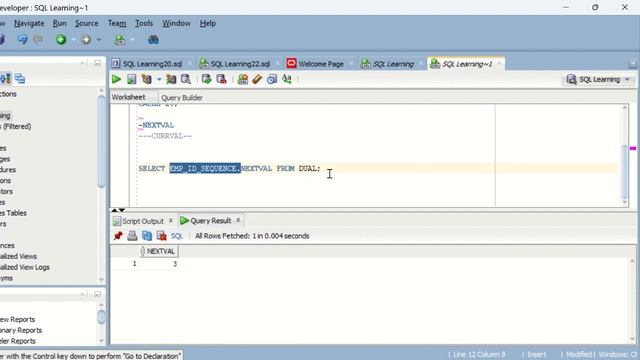Run the statement with green play icon
The image size is (640, 360).
(x=116, y=79)
